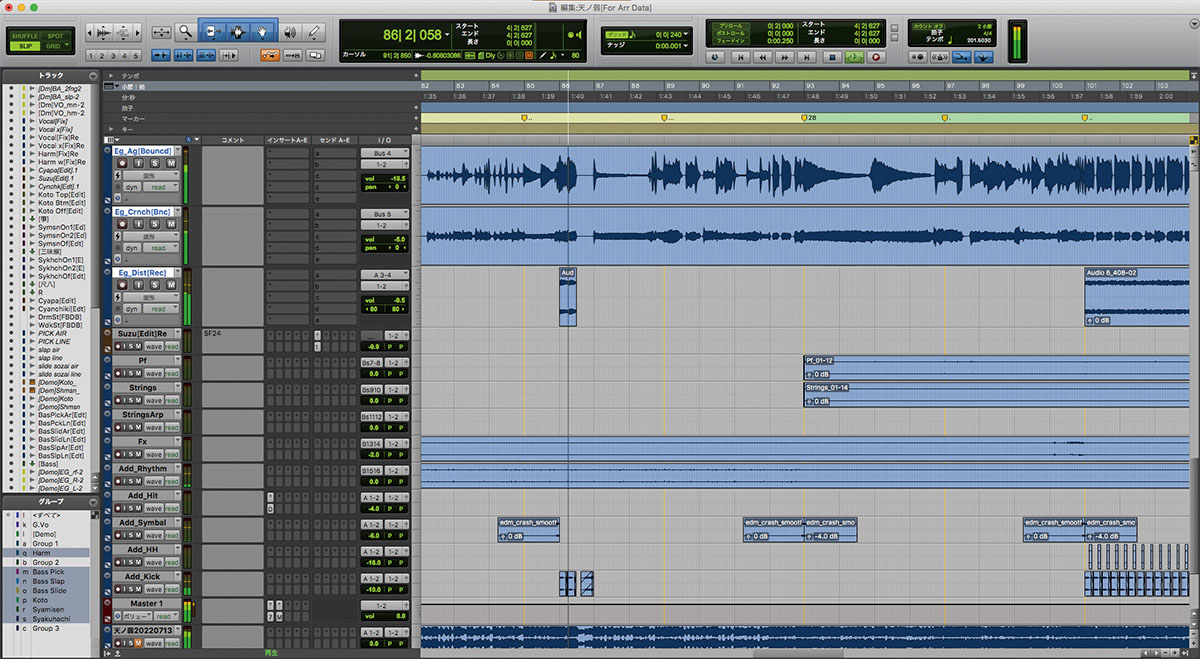The width and height of the screenshot is (1200, 659).
Task: Click the Tab to Transients icon
Action: [161, 55]
